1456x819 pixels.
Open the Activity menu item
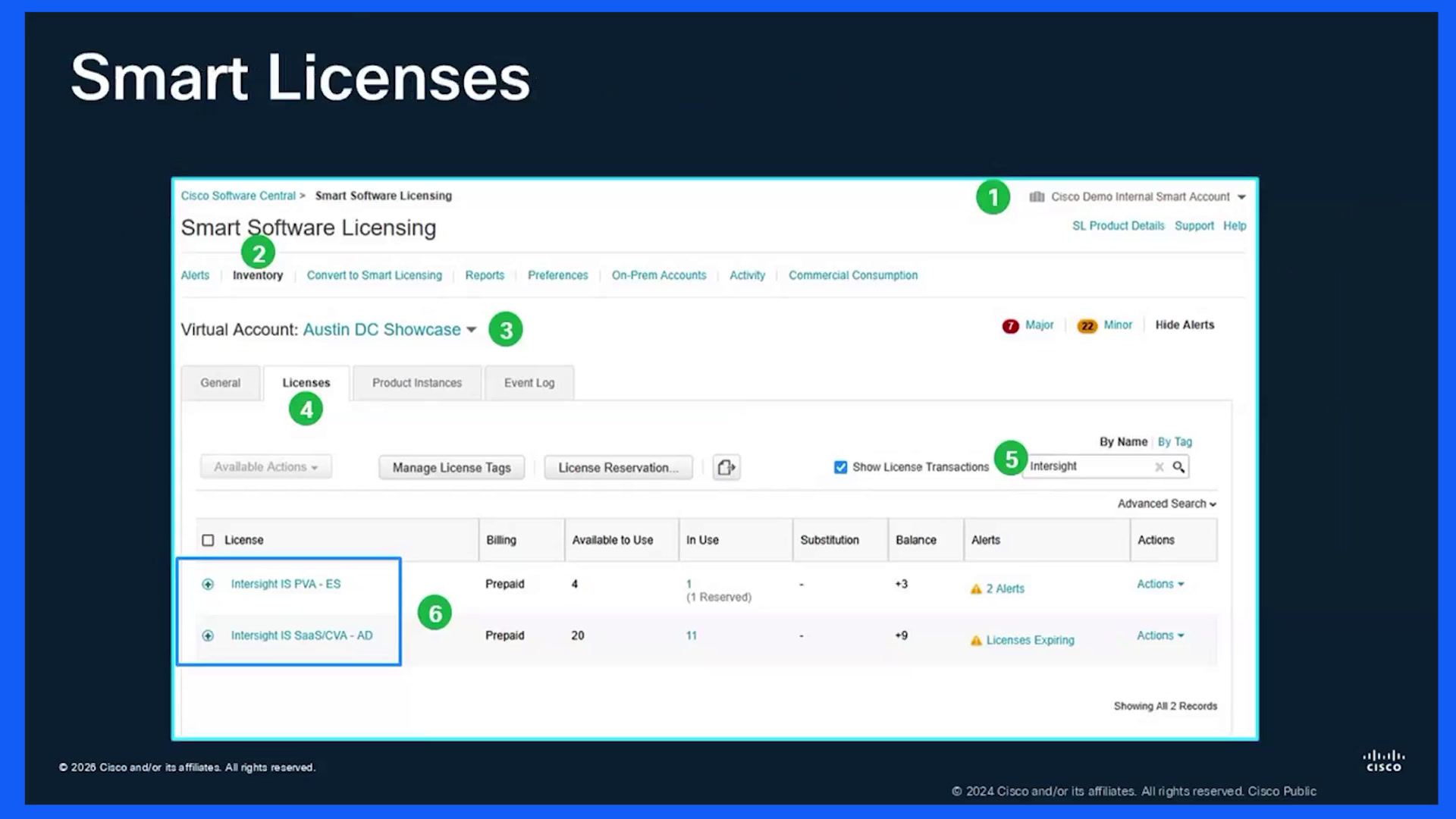(x=748, y=275)
